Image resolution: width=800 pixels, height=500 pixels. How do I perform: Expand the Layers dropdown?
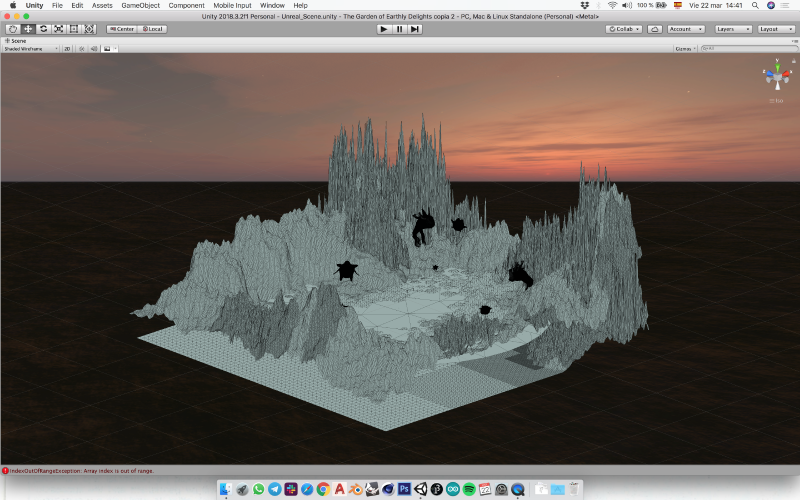coord(733,29)
